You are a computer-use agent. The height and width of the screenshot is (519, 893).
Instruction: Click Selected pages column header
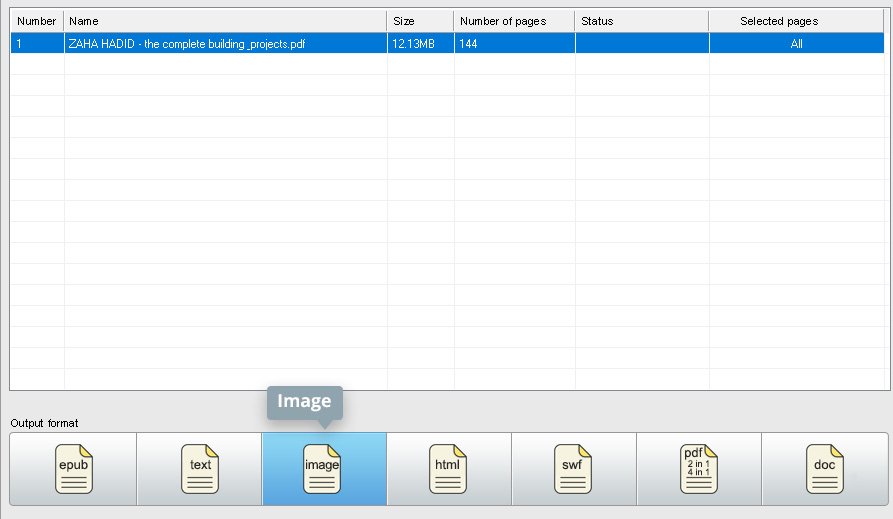[x=796, y=21]
